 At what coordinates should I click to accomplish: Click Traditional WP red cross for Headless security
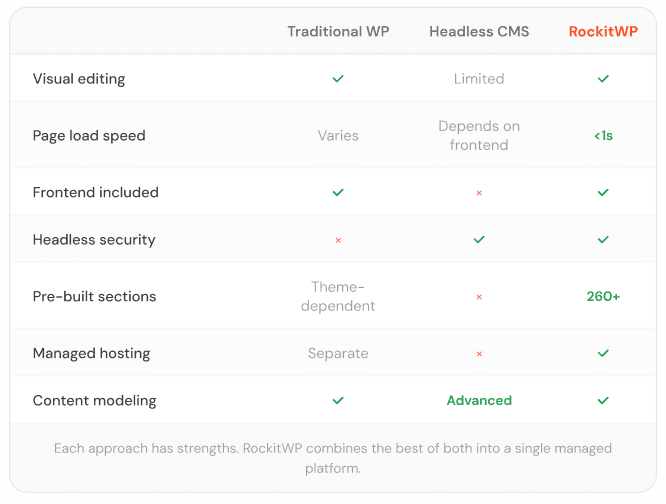(338, 240)
